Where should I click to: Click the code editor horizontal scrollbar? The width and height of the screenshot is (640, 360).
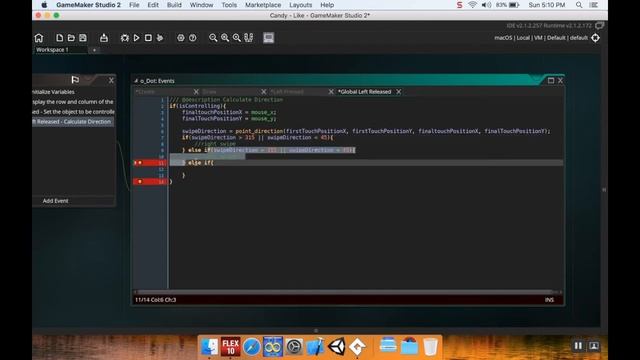click(347, 292)
